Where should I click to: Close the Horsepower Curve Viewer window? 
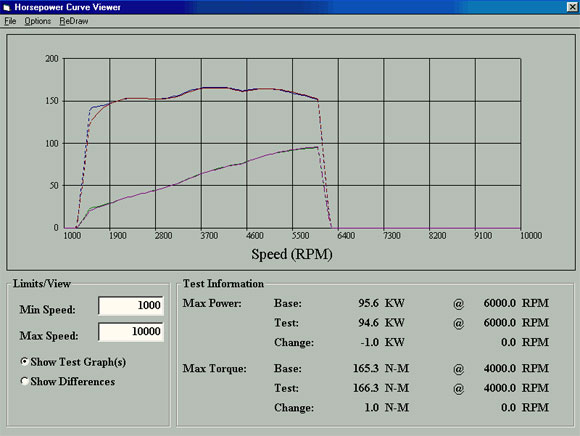pyautogui.click(x=572, y=7)
